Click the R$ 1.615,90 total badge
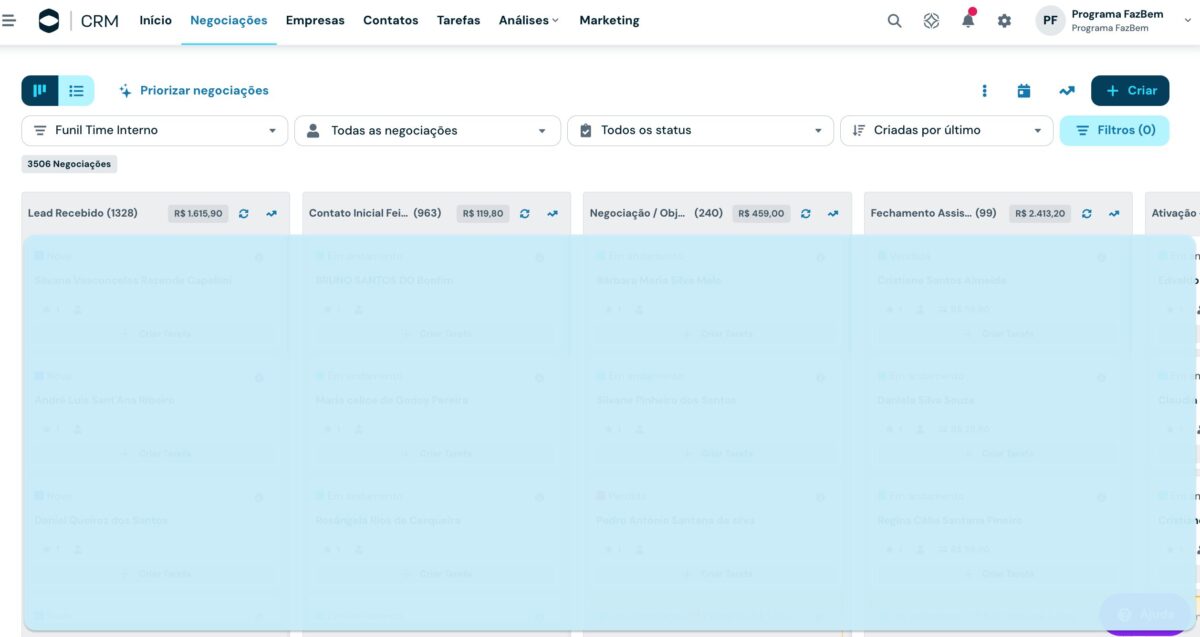The height and width of the screenshot is (637, 1200). click(x=198, y=213)
